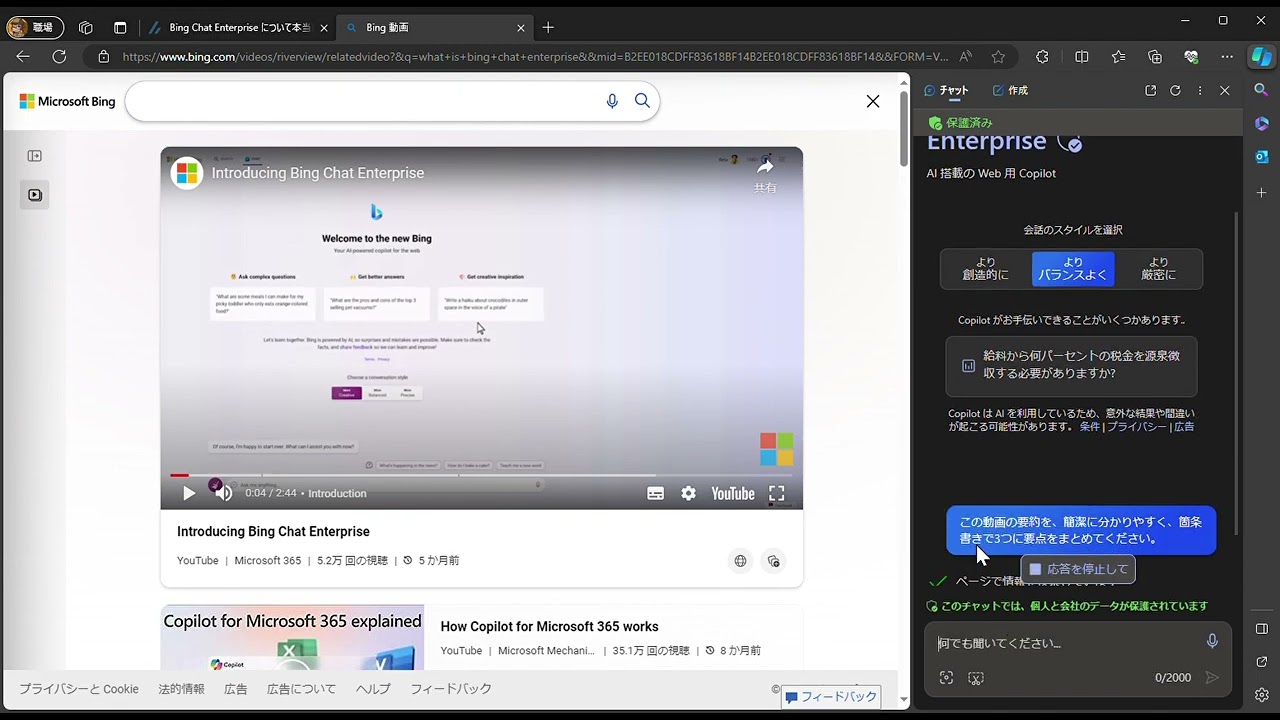This screenshot has width=1280, height=720.
Task: Open プライバシーと Cookie footer link
Action: (x=79, y=689)
